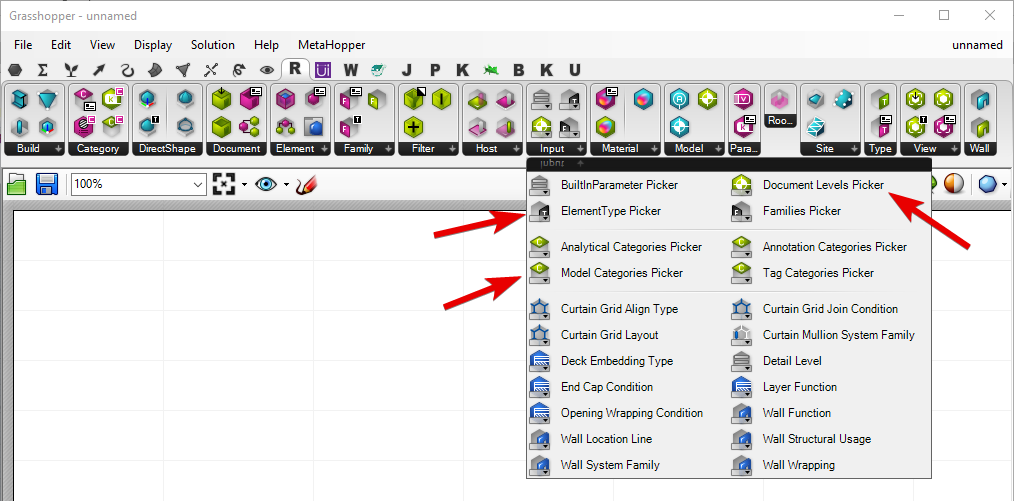Screen dimensions: 1014x501
Task: Open the MetaHopper menu
Action: click(x=331, y=45)
